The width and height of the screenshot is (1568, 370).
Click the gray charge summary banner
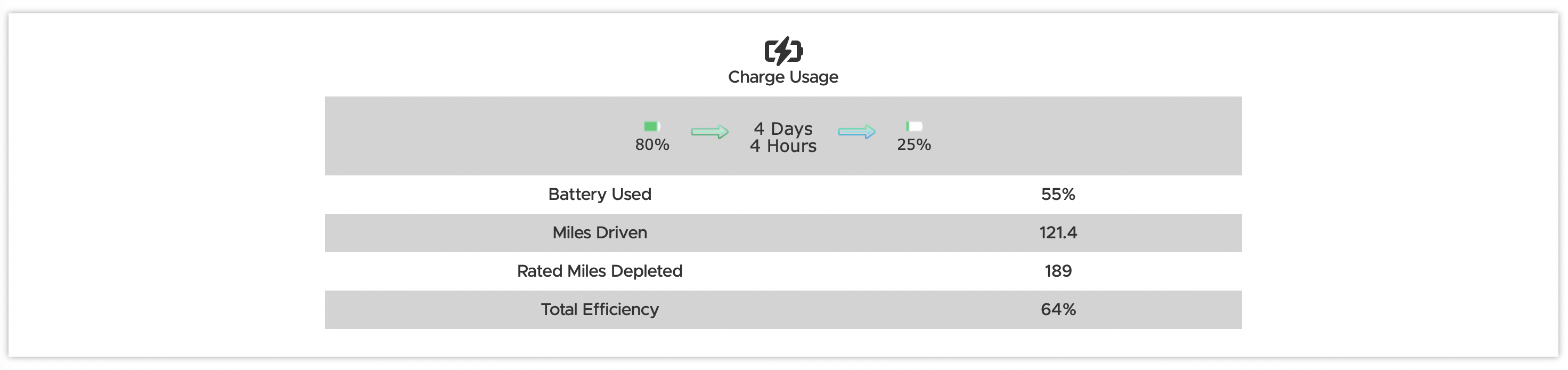click(783, 136)
